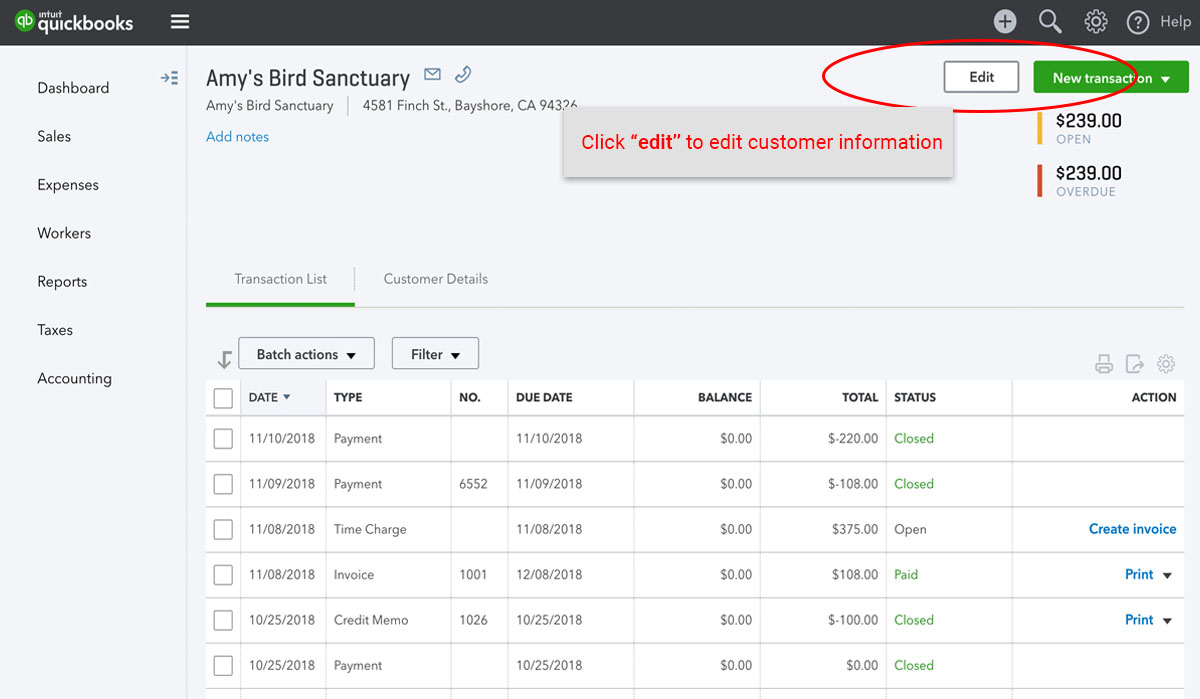Check the Payment 6552 row checkbox
Screen dimensions: 1200x699
[223, 484]
